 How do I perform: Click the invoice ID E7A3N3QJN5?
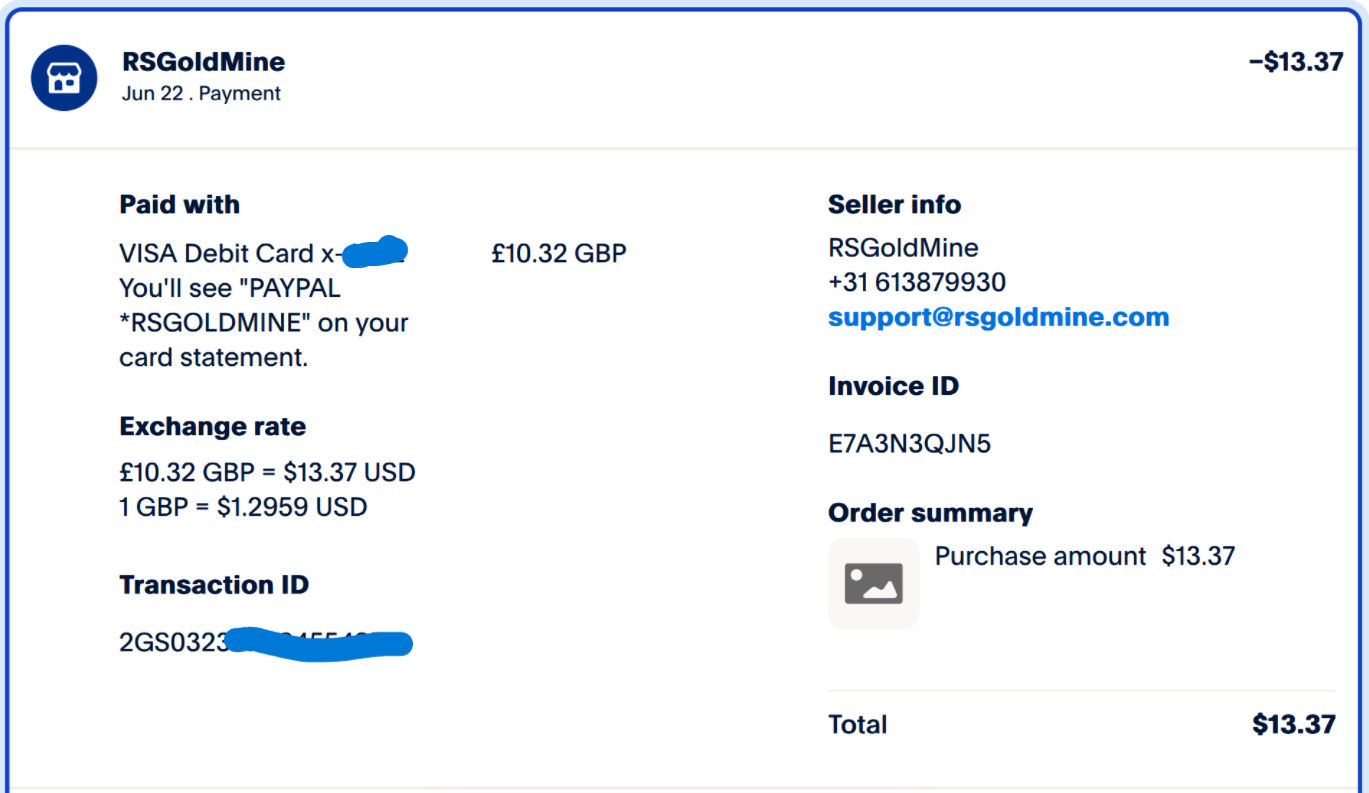(x=909, y=444)
